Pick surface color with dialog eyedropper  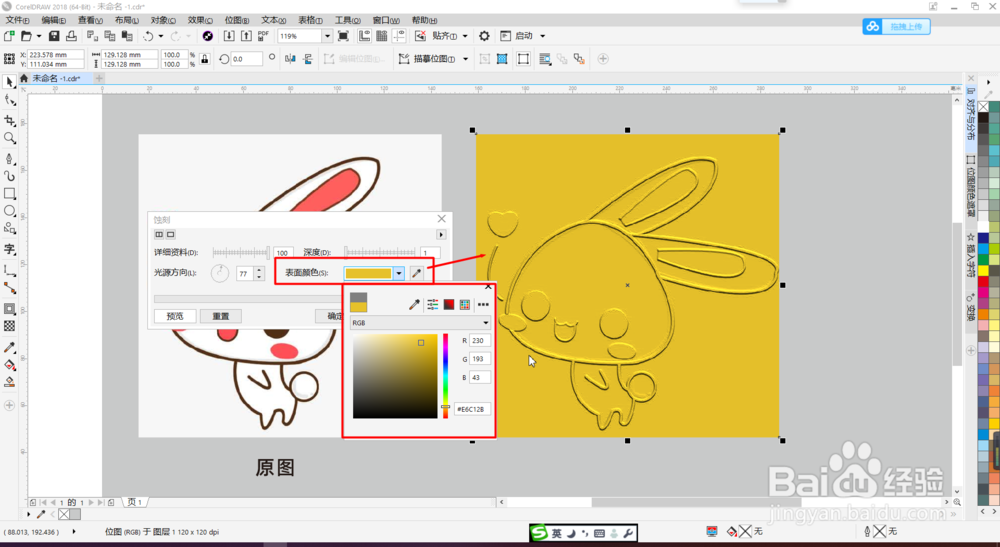pyautogui.click(x=416, y=273)
